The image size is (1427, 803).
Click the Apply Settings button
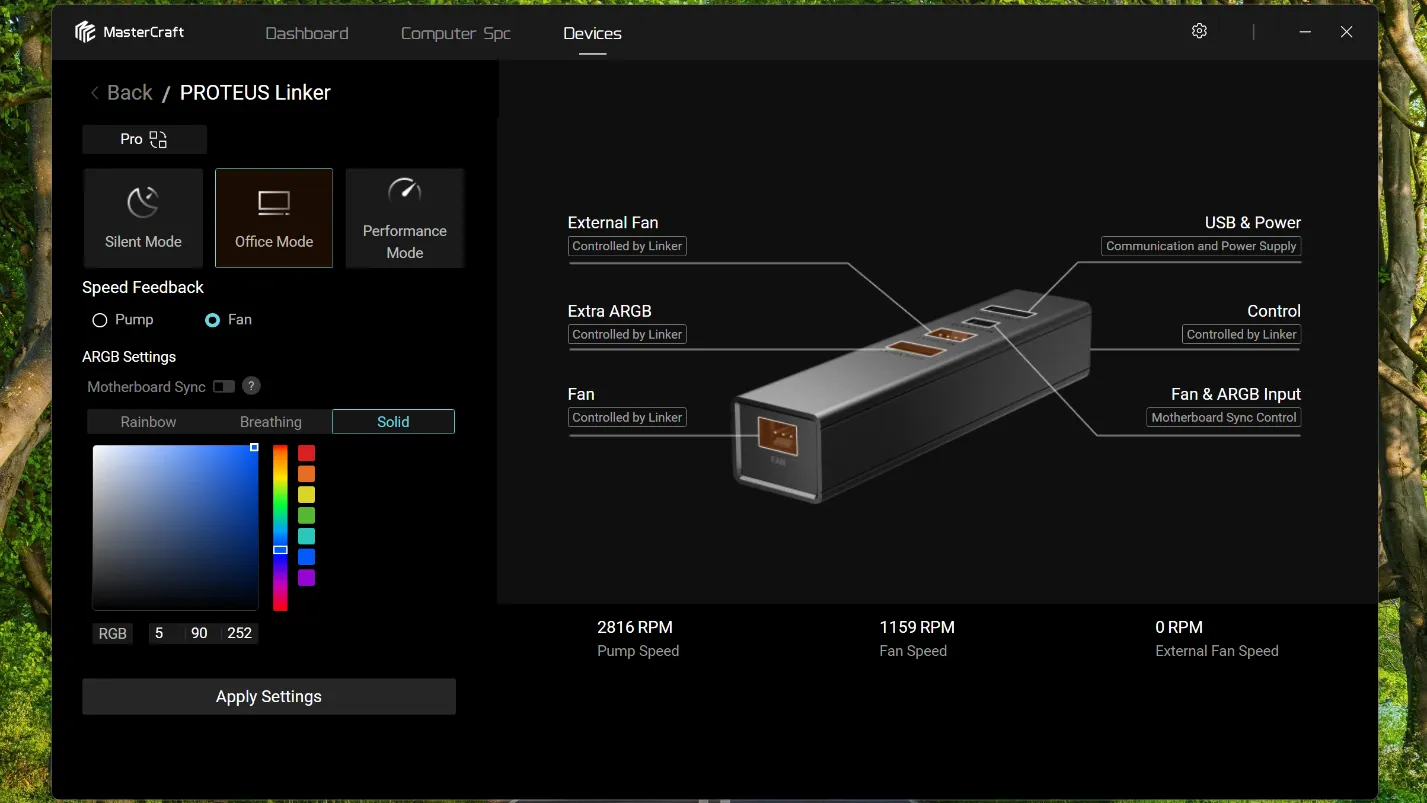click(269, 697)
